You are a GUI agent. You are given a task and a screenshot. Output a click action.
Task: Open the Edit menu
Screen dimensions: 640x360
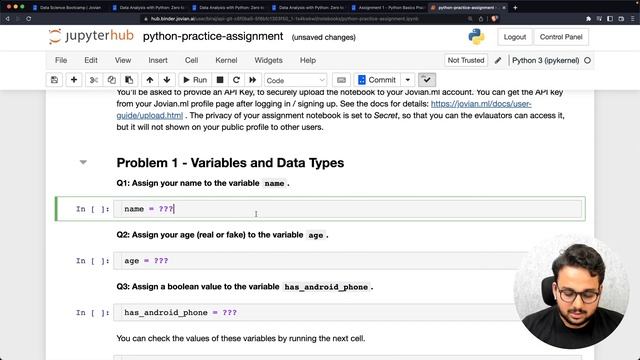coord(91,60)
